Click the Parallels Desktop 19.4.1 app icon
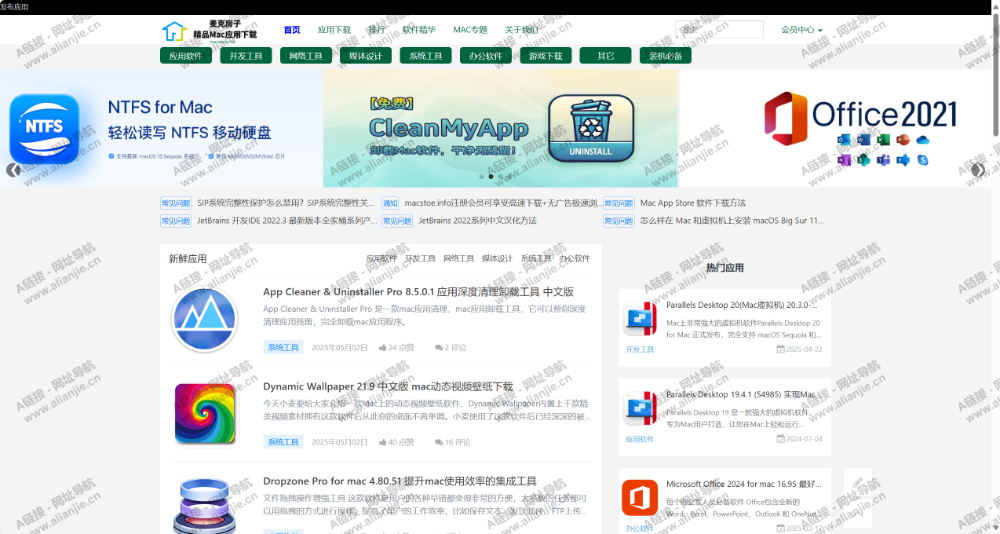 point(640,408)
